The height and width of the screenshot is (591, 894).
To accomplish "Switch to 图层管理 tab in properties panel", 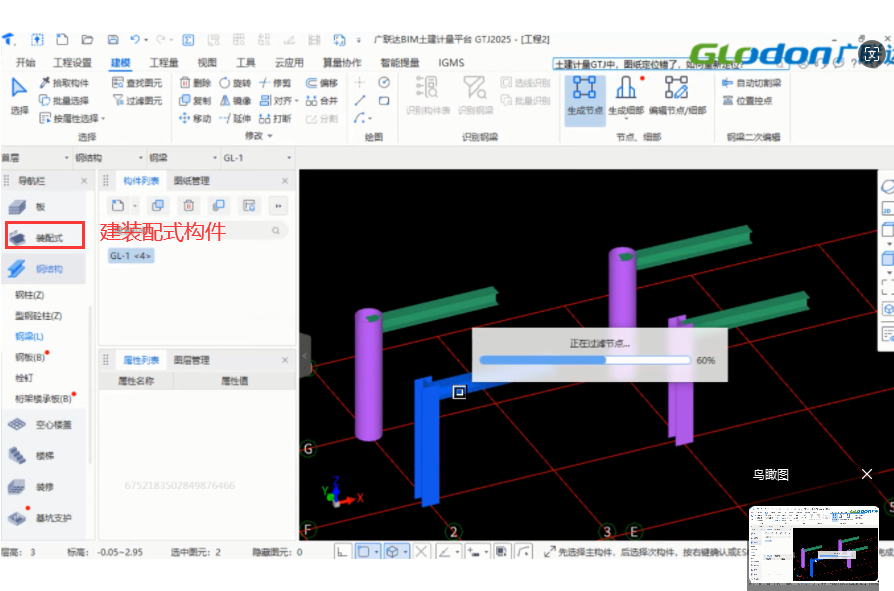I will click(x=192, y=360).
